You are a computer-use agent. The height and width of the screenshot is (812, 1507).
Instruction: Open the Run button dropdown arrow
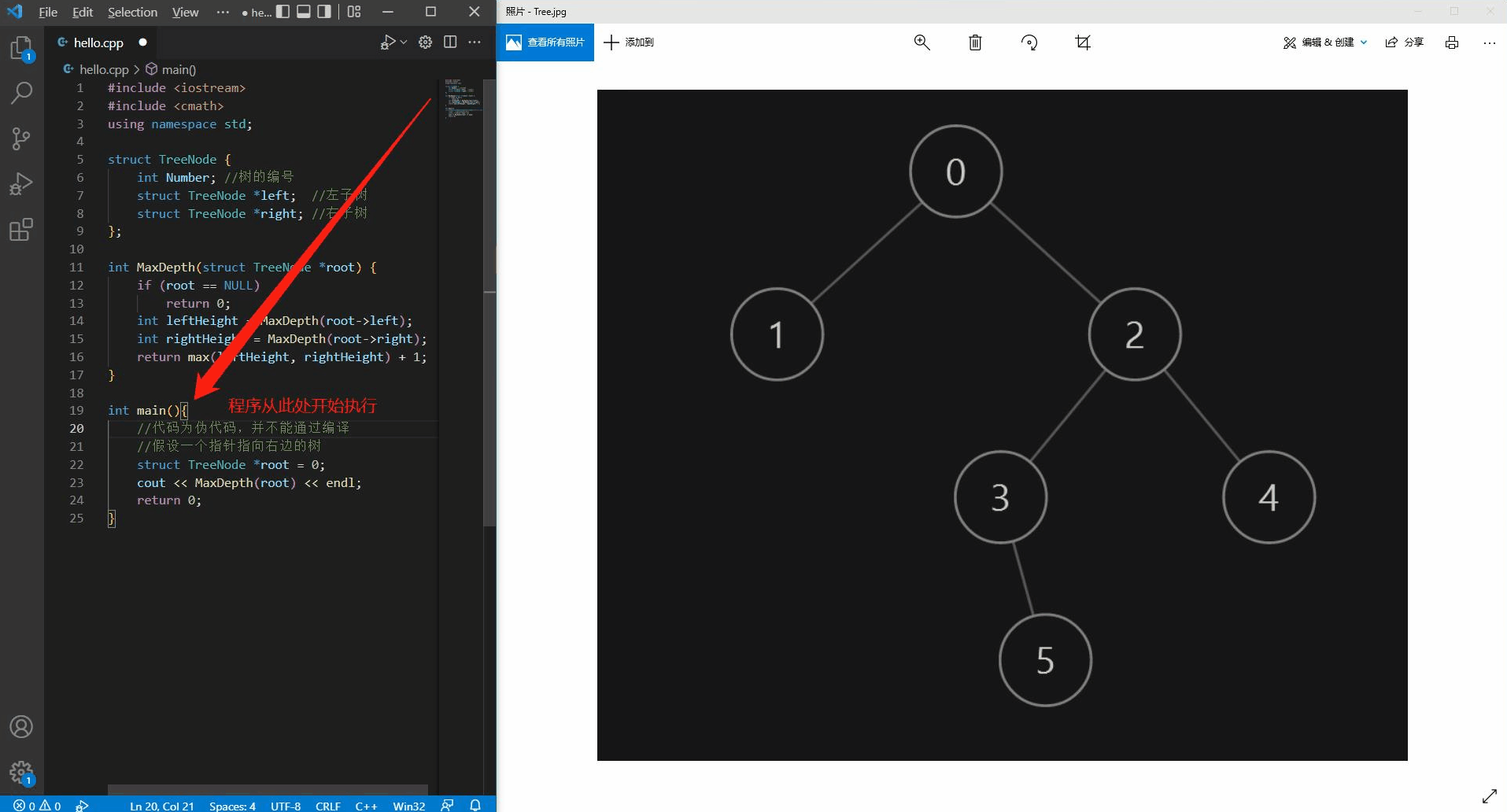403,42
